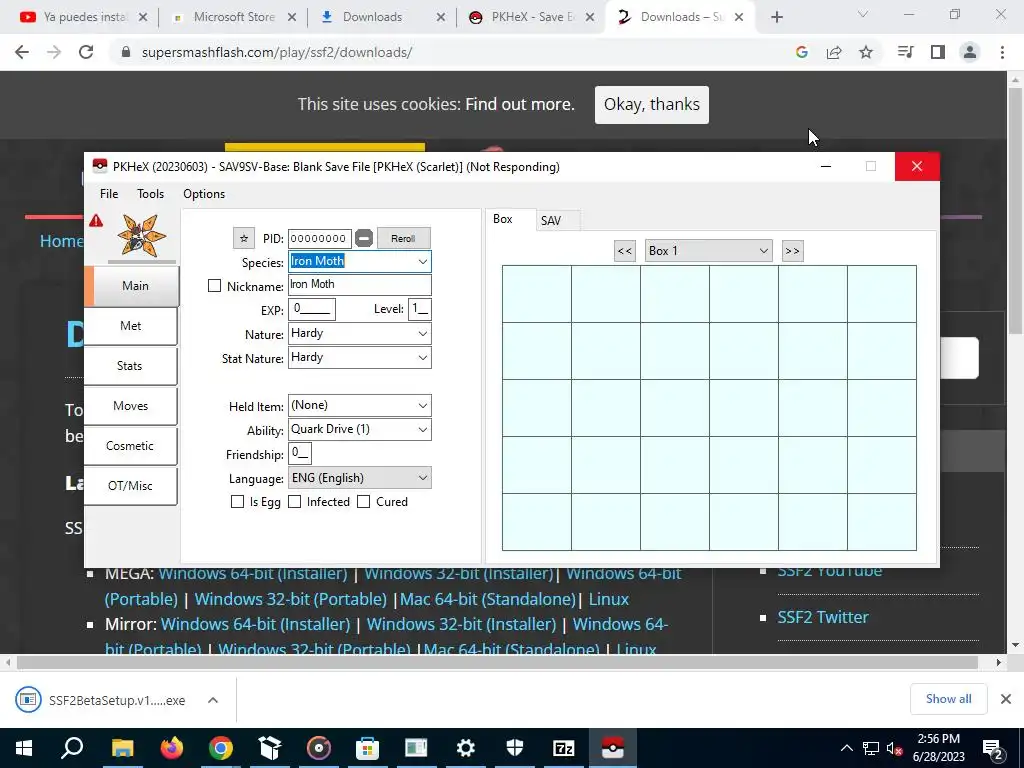Open the Box 1 selector dropdown
The image size is (1024, 768).
[709, 251]
